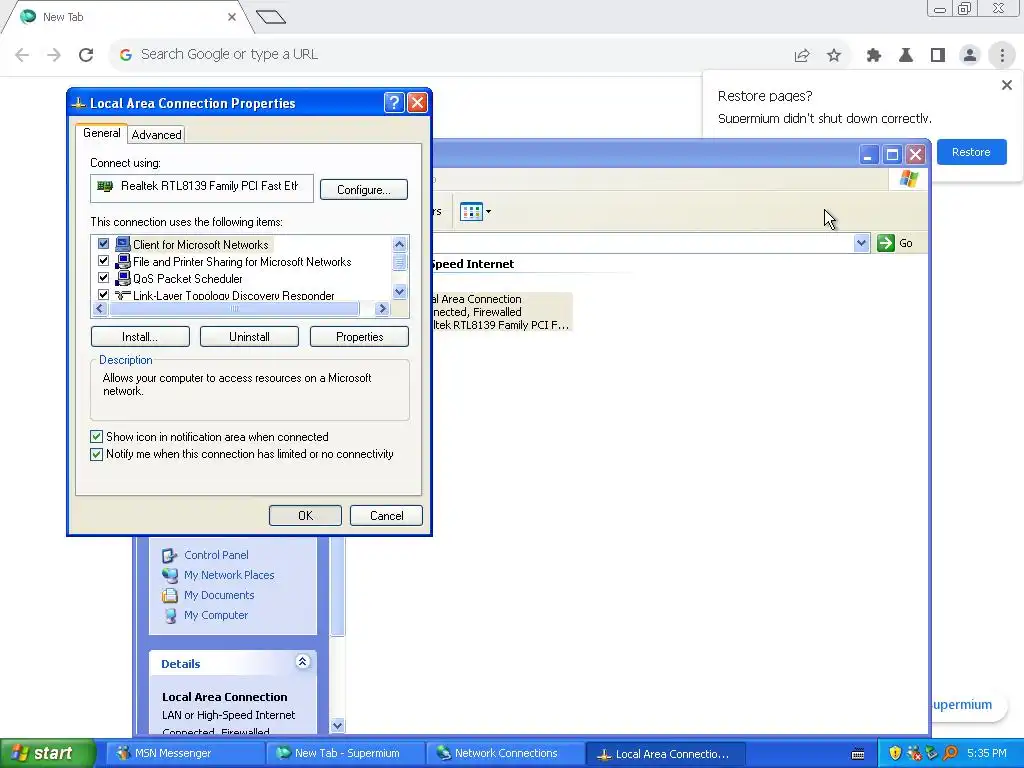
Task: Toggle the side panel icon
Action: (938, 56)
